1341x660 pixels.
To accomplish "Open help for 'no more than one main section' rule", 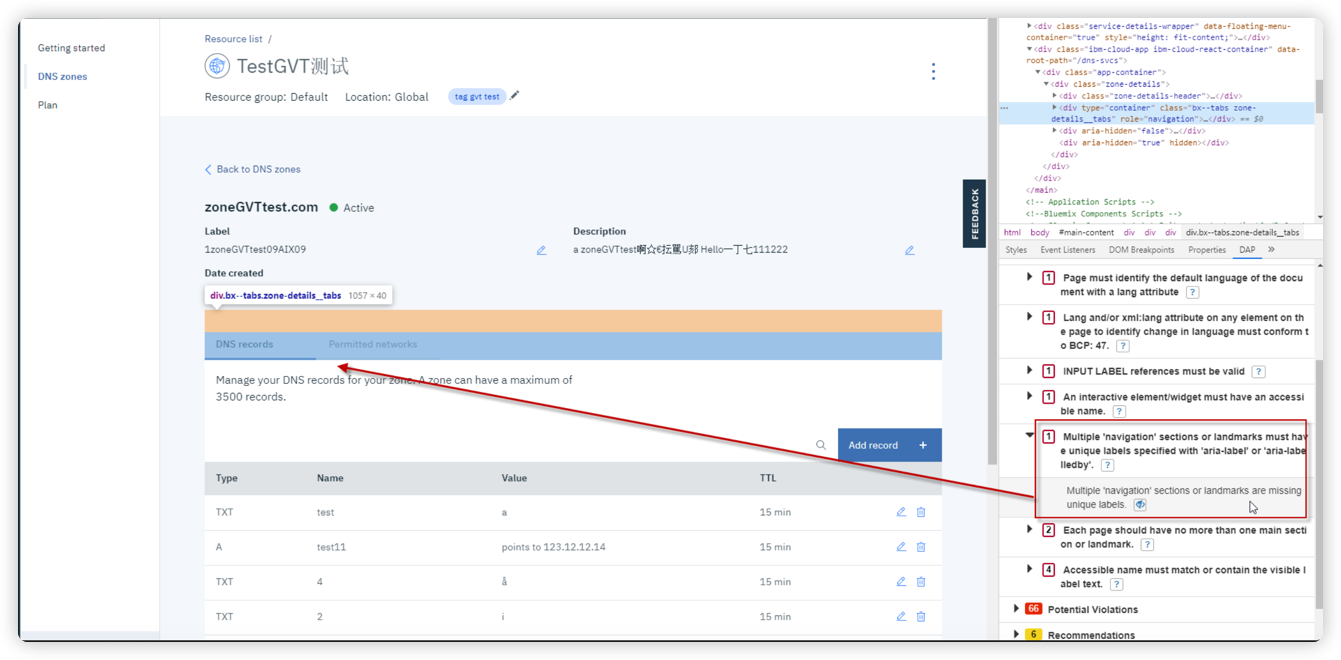I will (1147, 545).
